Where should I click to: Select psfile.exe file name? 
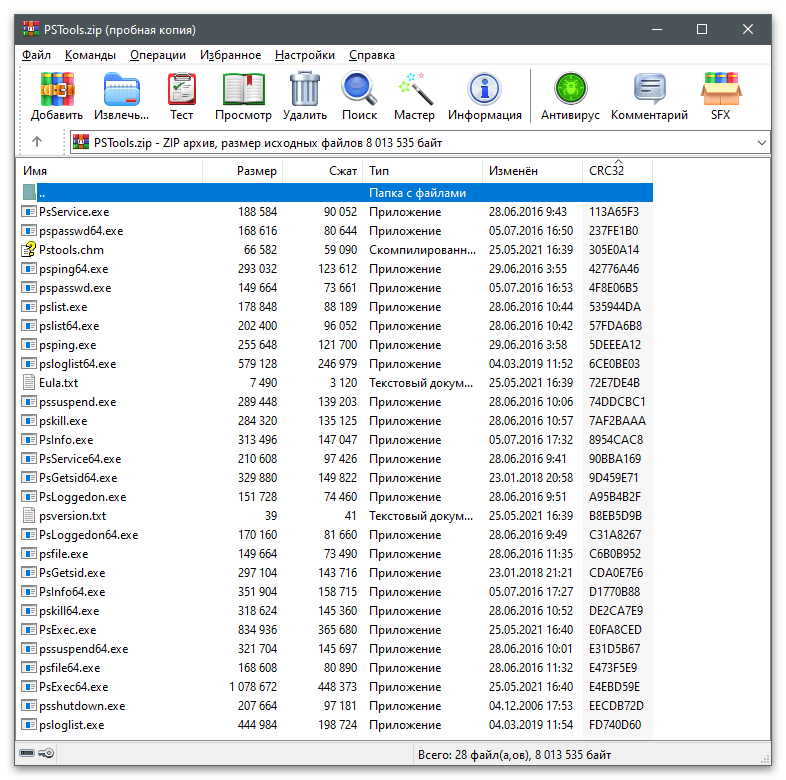64,554
